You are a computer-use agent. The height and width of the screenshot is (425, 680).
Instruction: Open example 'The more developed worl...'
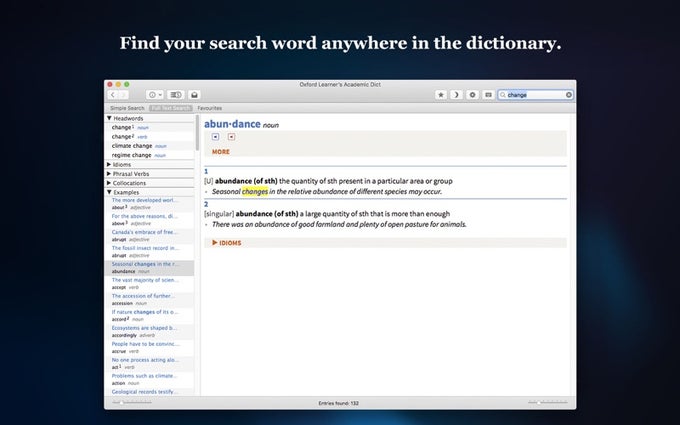click(149, 204)
